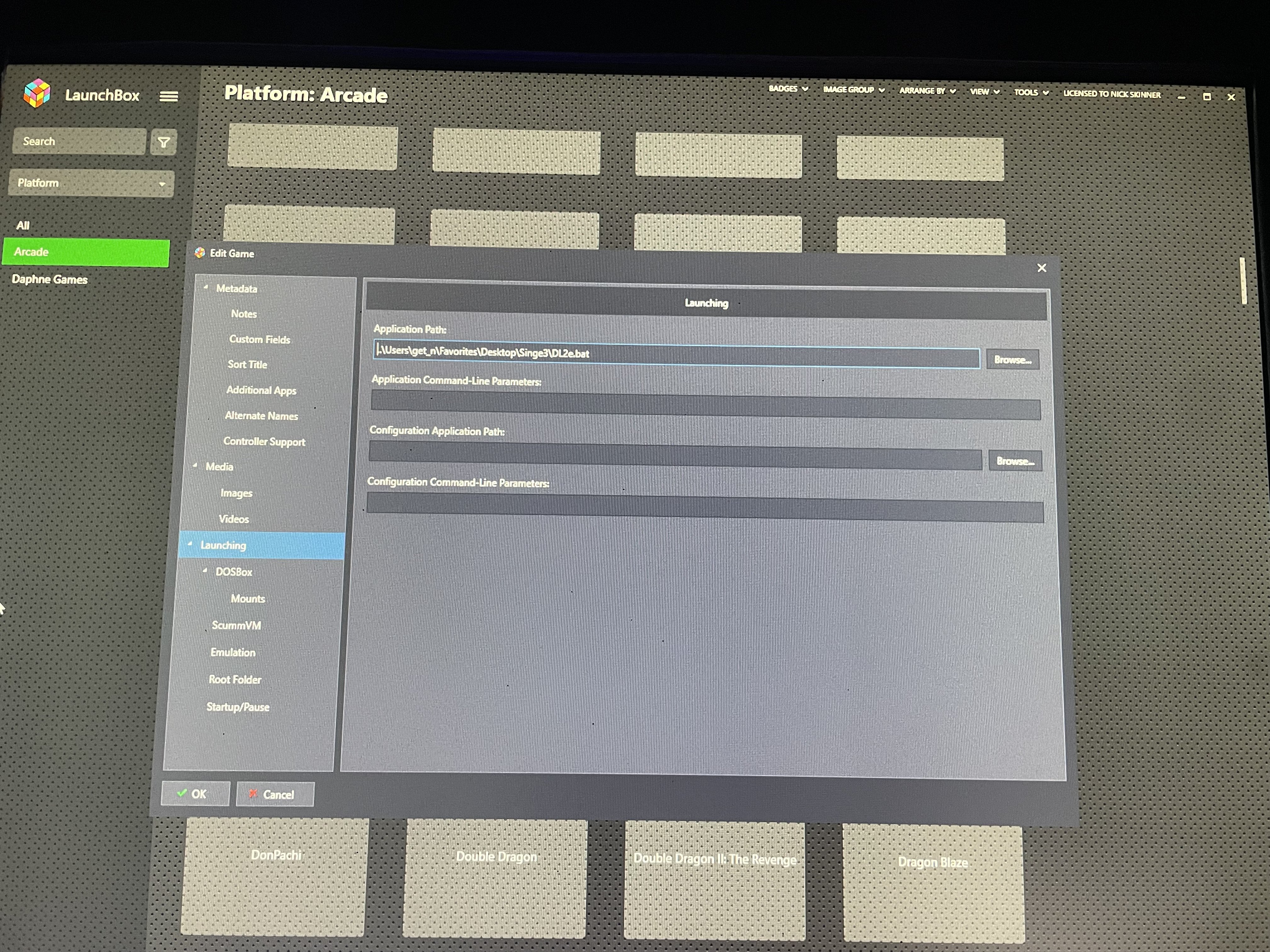Minimize the LaunchBox window
The height and width of the screenshot is (952, 1270).
click(1181, 98)
